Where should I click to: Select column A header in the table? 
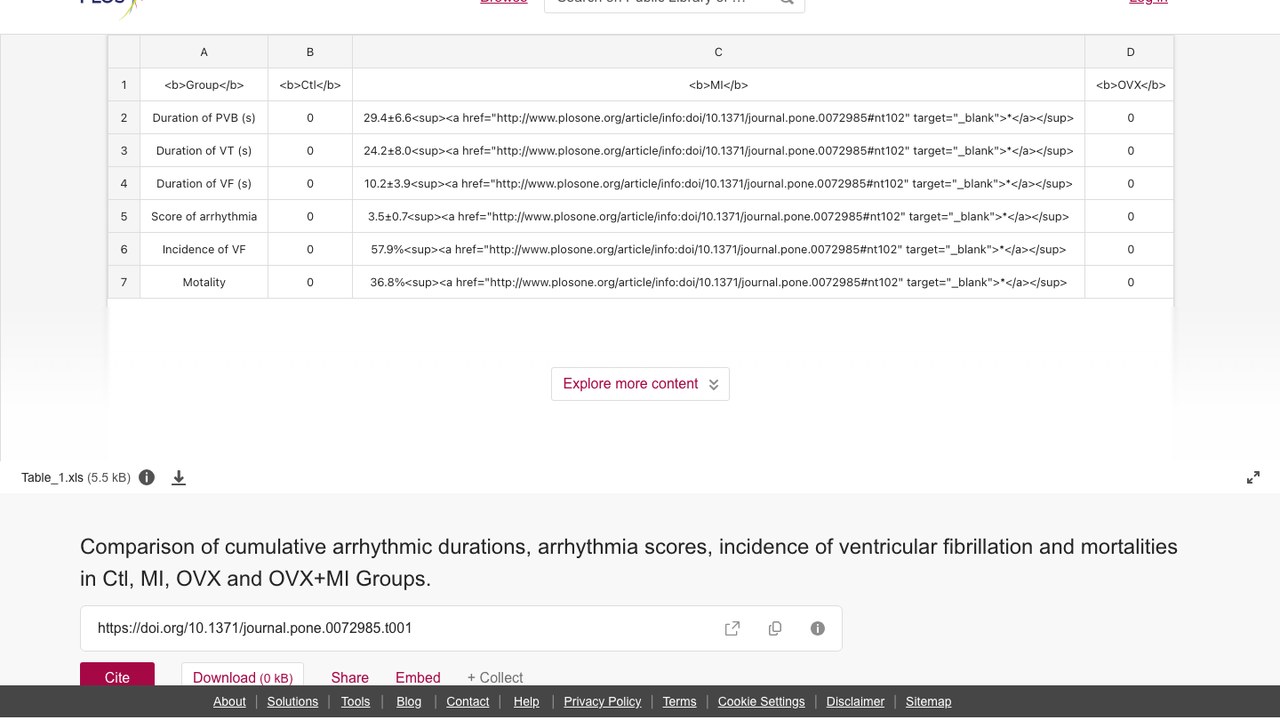[x=204, y=52]
